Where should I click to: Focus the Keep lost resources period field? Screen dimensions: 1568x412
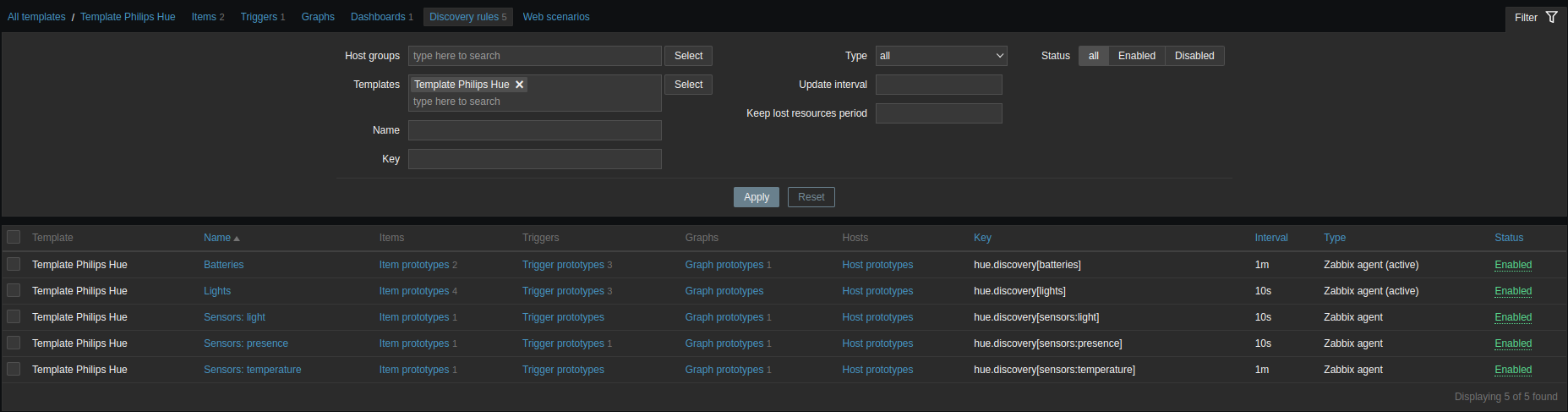[x=939, y=113]
